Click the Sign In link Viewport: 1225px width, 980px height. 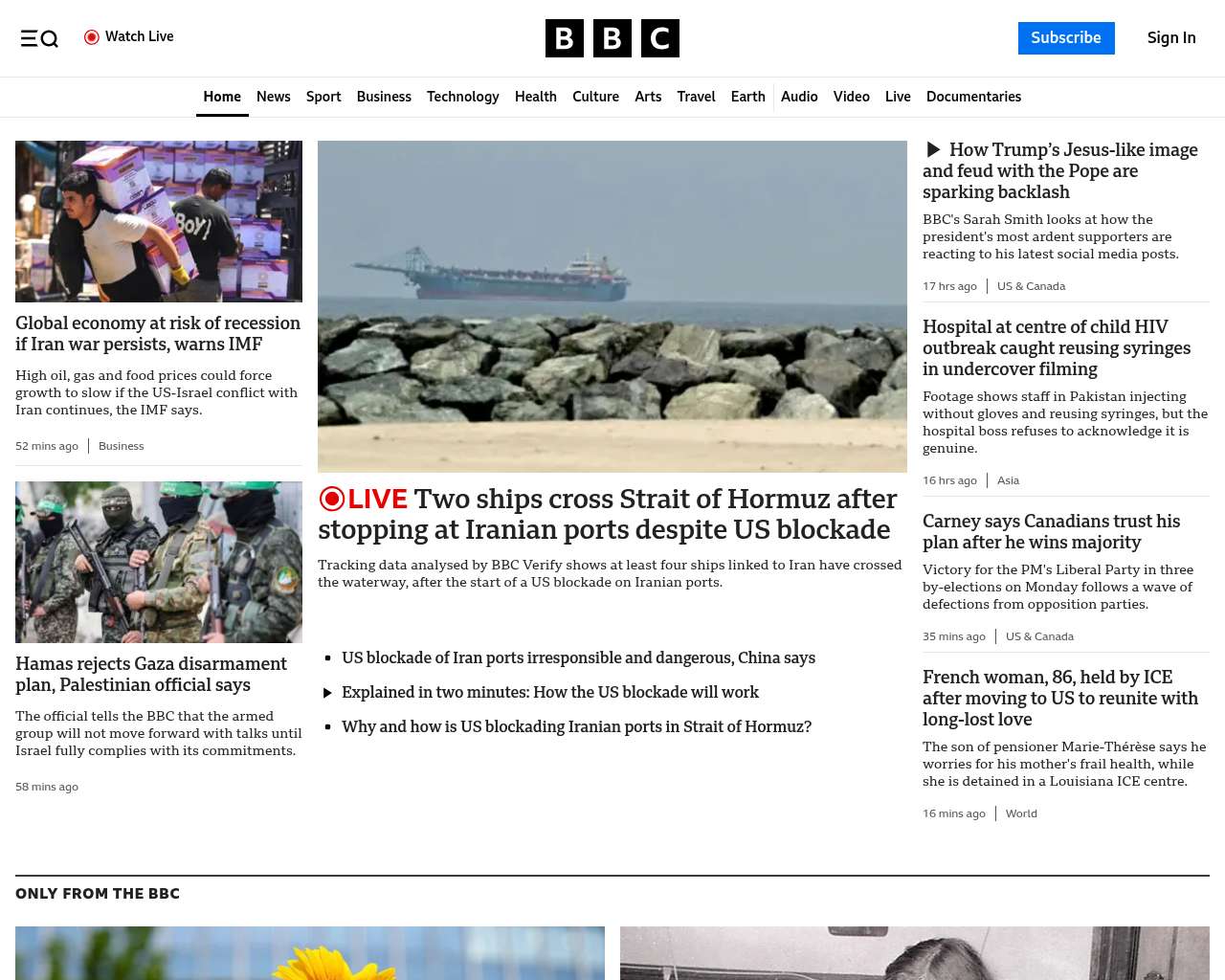pos(1171,38)
